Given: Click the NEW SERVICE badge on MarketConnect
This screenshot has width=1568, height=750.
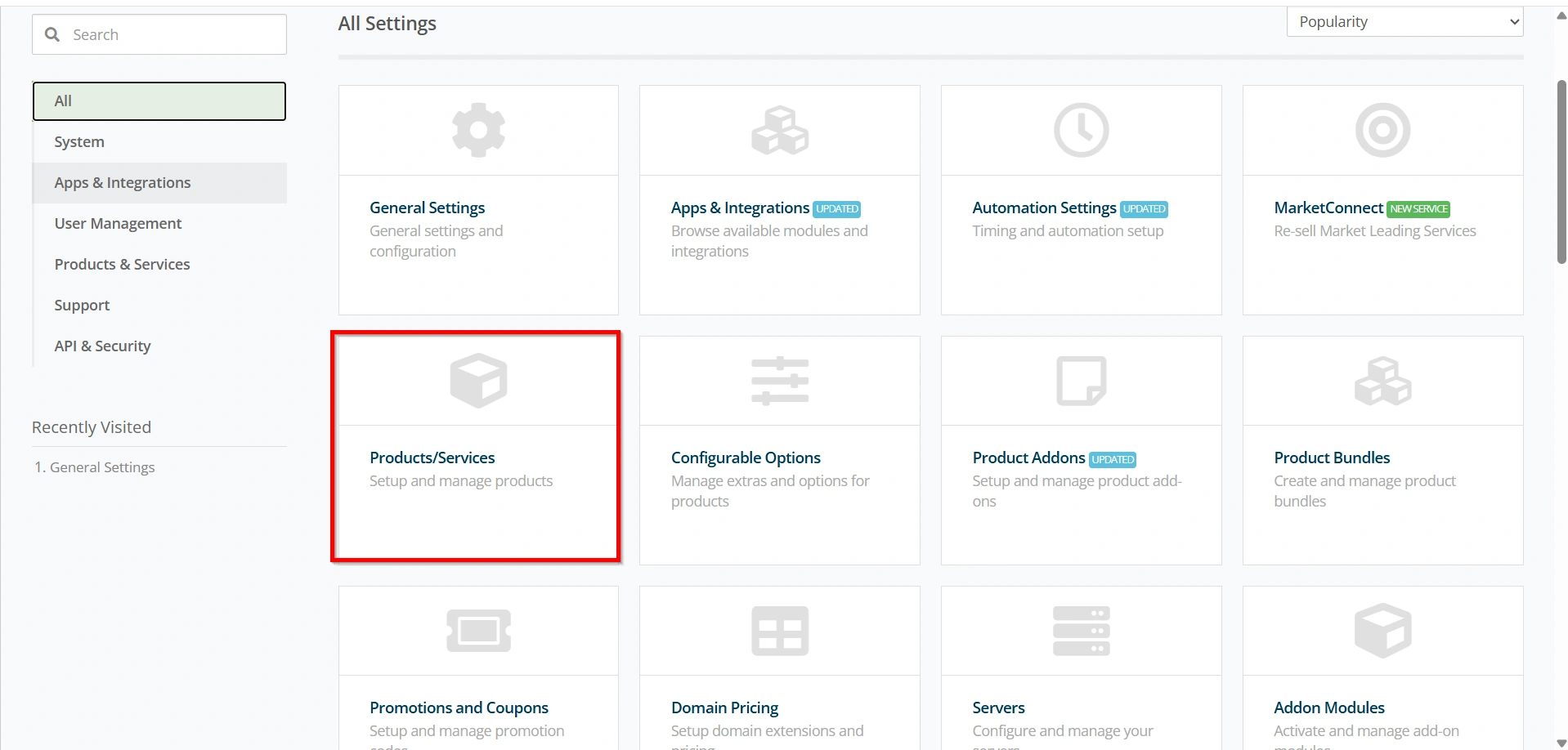Looking at the screenshot, I should (x=1418, y=209).
